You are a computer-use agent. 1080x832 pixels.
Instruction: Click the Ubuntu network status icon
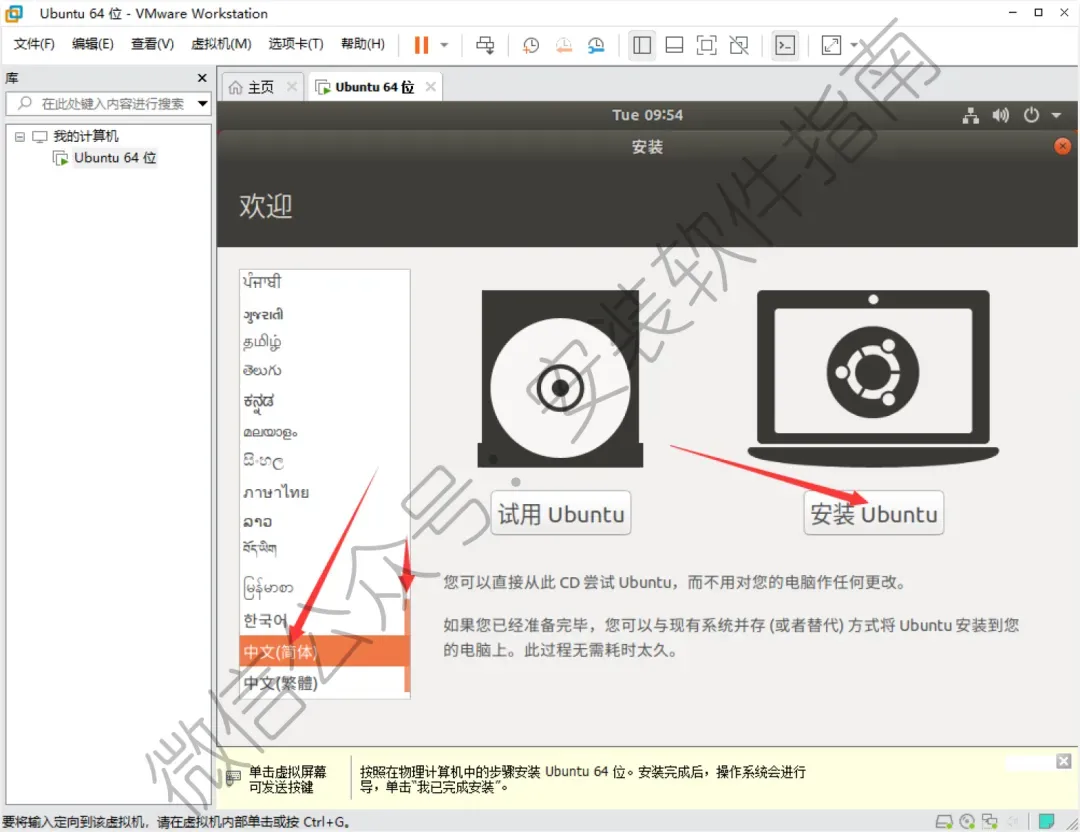click(970, 115)
